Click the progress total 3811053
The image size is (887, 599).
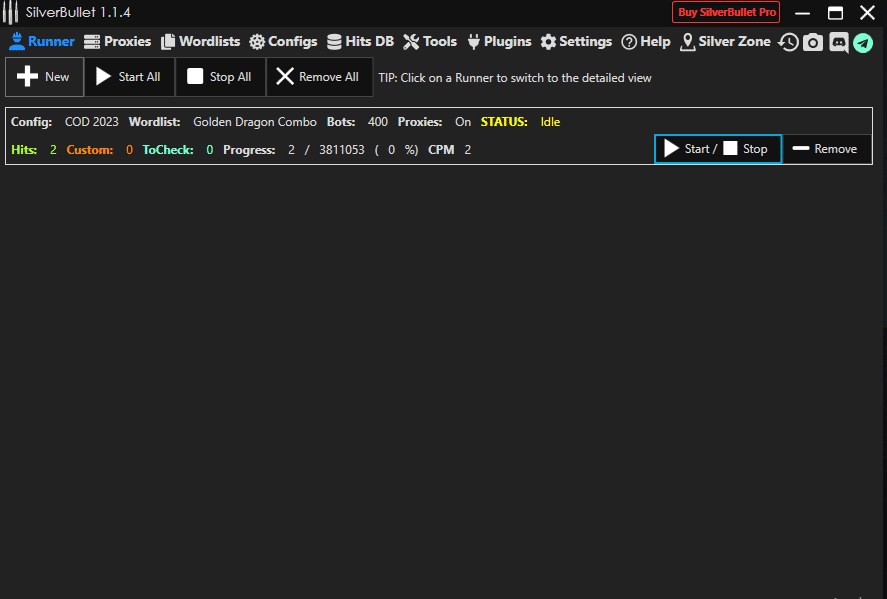point(342,149)
